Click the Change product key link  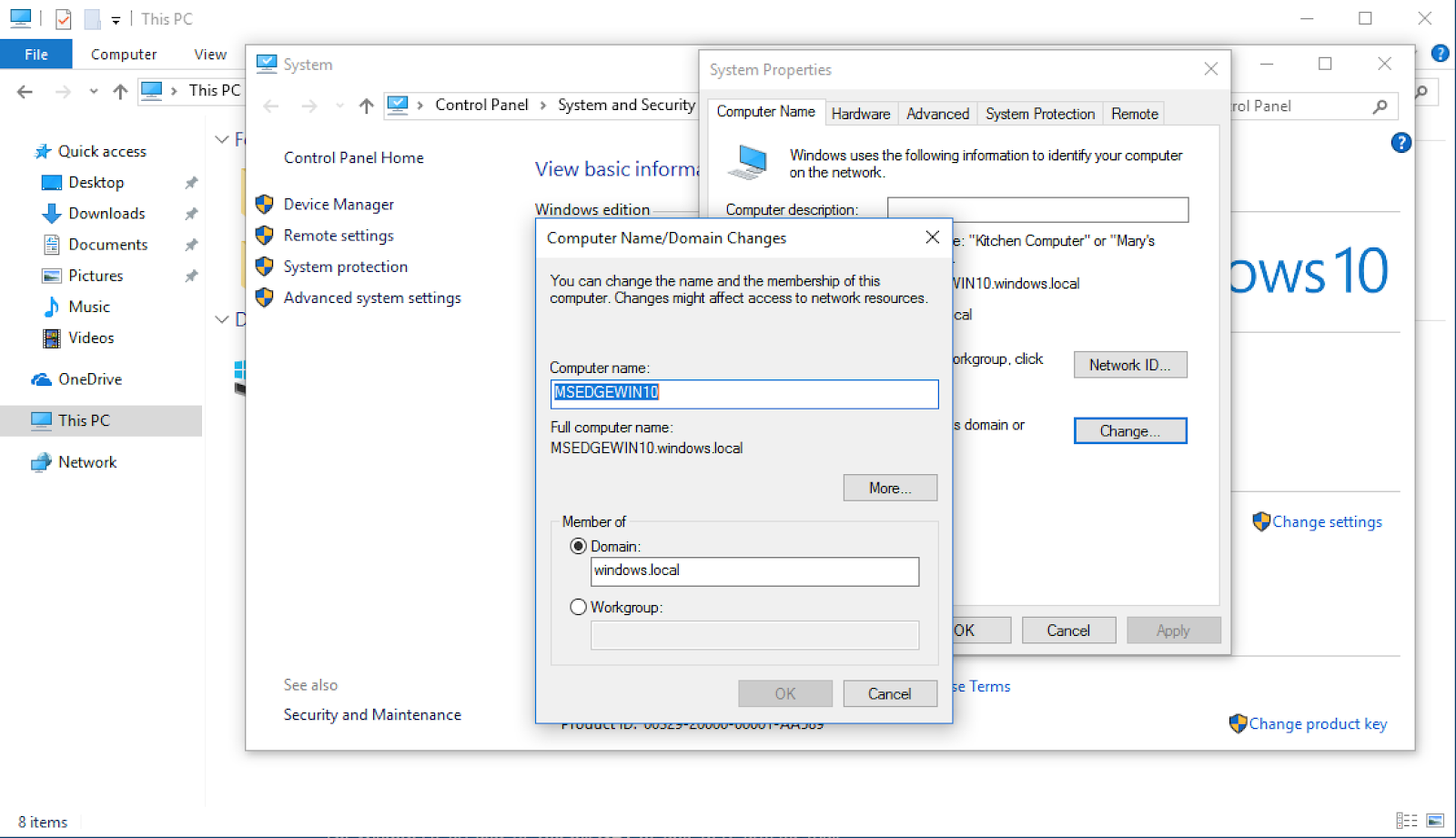(1318, 723)
